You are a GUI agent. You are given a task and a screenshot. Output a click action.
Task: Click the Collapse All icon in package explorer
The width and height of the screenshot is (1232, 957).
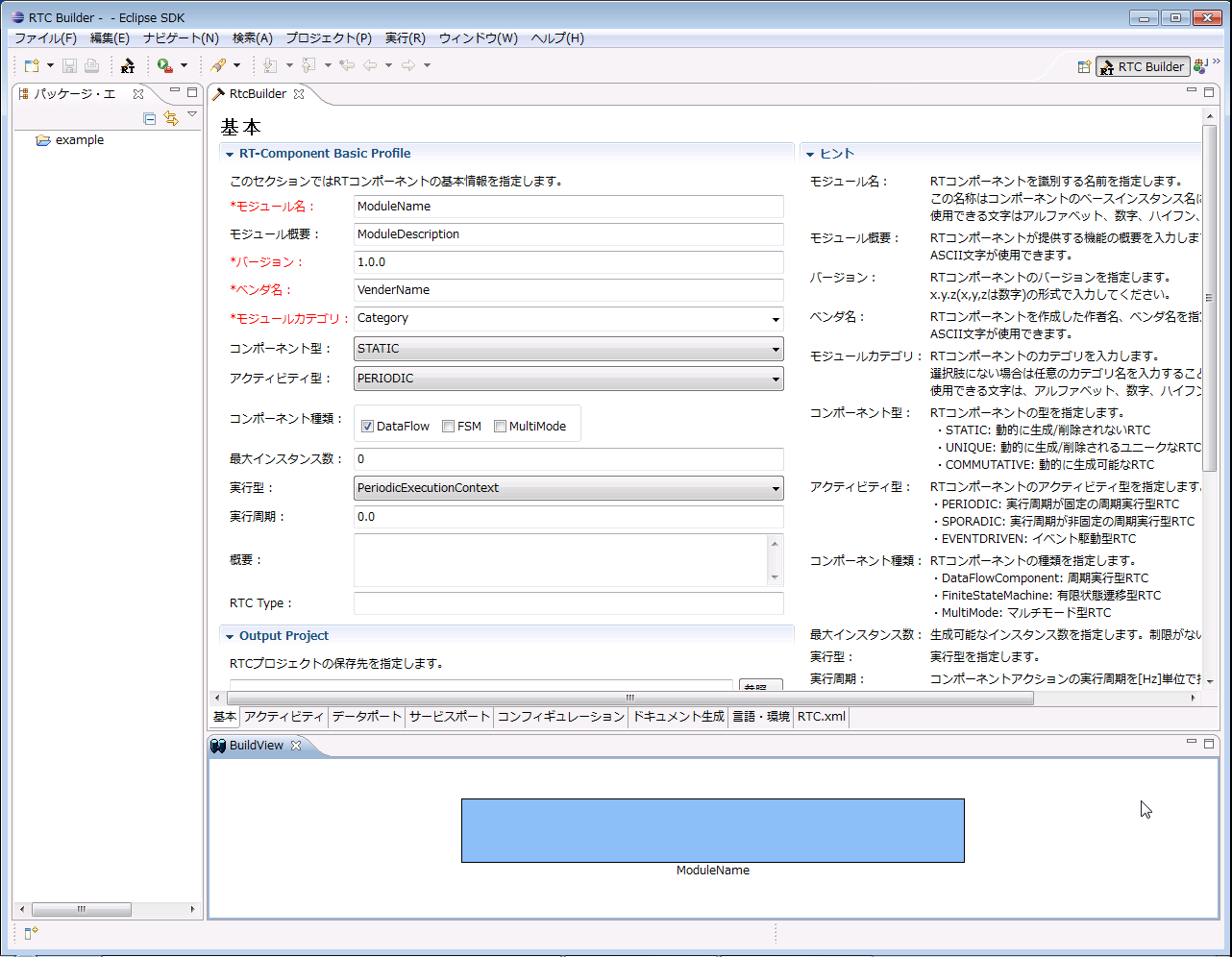(149, 118)
